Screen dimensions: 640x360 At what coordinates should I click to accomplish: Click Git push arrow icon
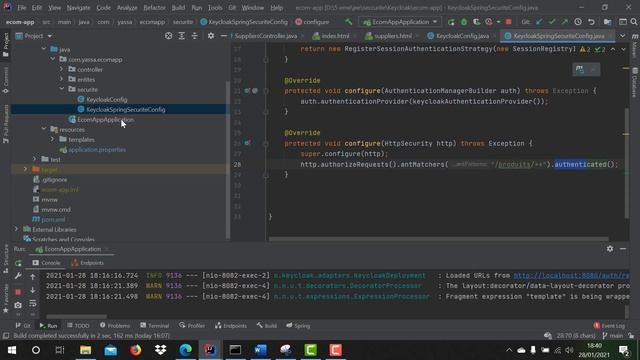tap(564, 22)
